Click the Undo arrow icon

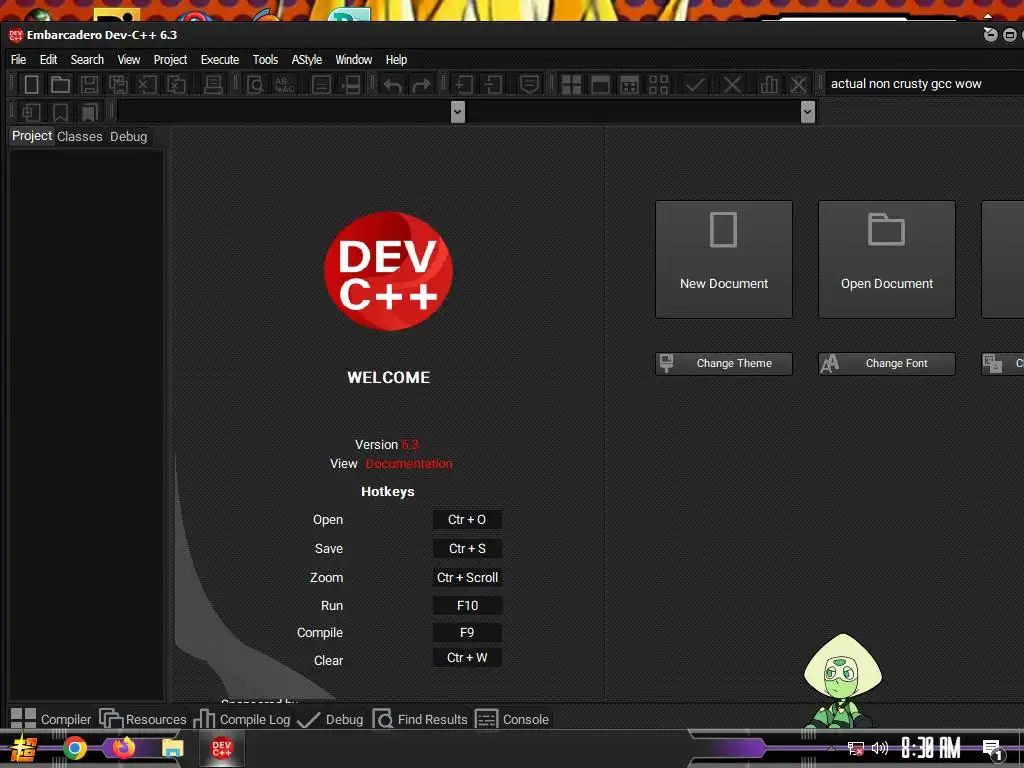click(392, 85)
